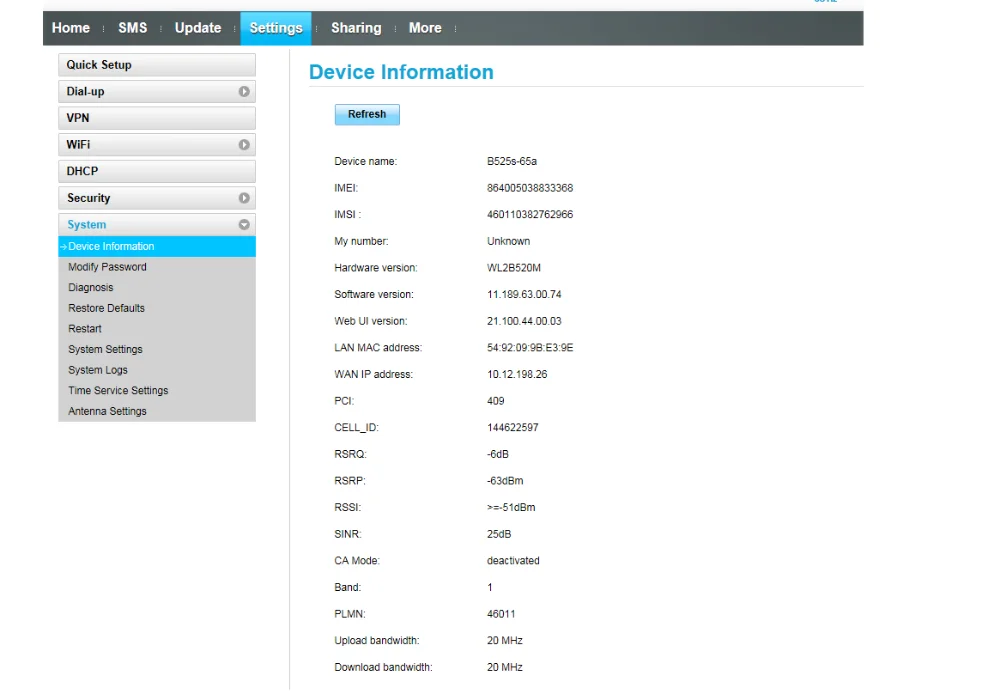Open the DHCP section
This screenshot has height=694, width=1000.
pyautogui.click(x=157, y=172)
